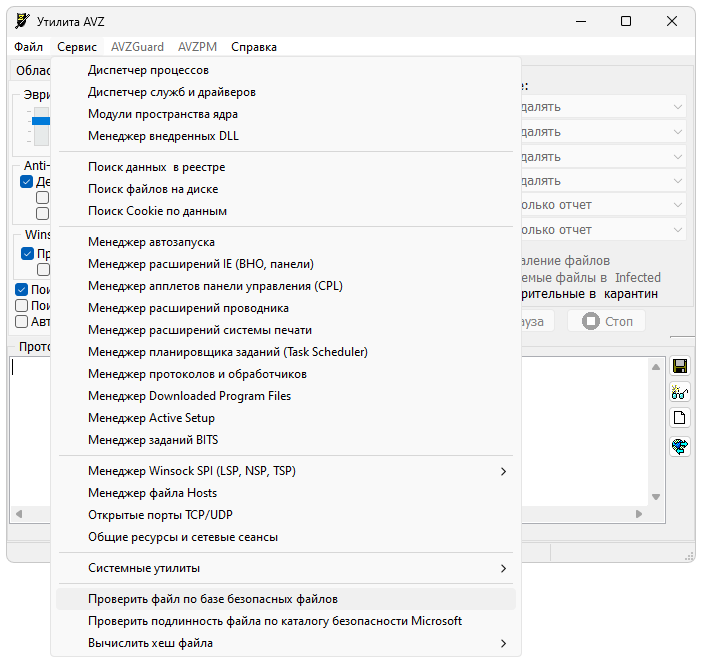The image size is (701, 663).
Task: Click the blank page clear log icon
Action: click(680, 418)
